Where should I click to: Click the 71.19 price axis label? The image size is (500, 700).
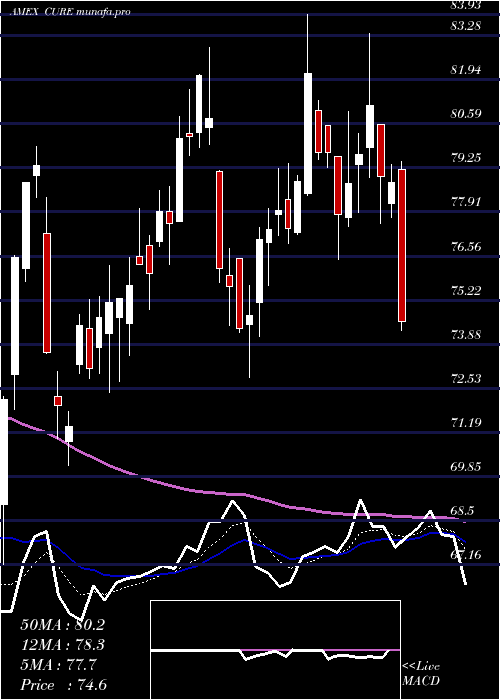click(466, 422)
